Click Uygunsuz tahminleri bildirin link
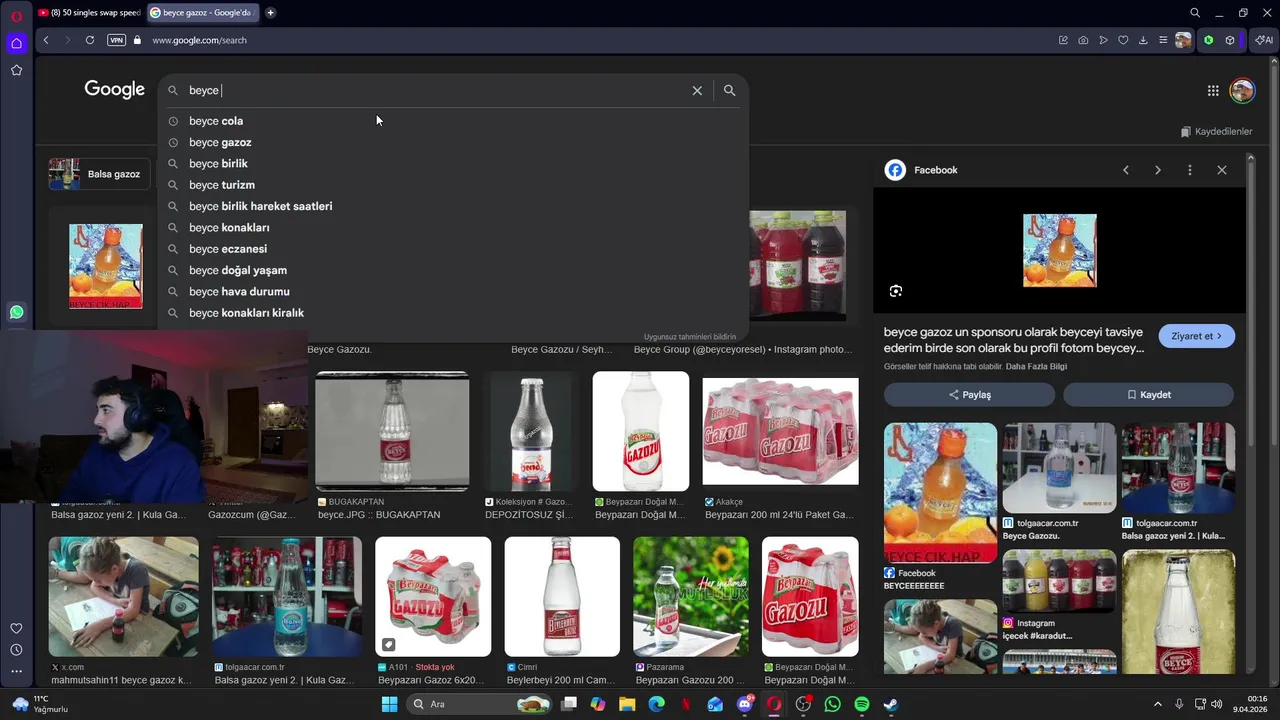 click(x=690, y=337)
